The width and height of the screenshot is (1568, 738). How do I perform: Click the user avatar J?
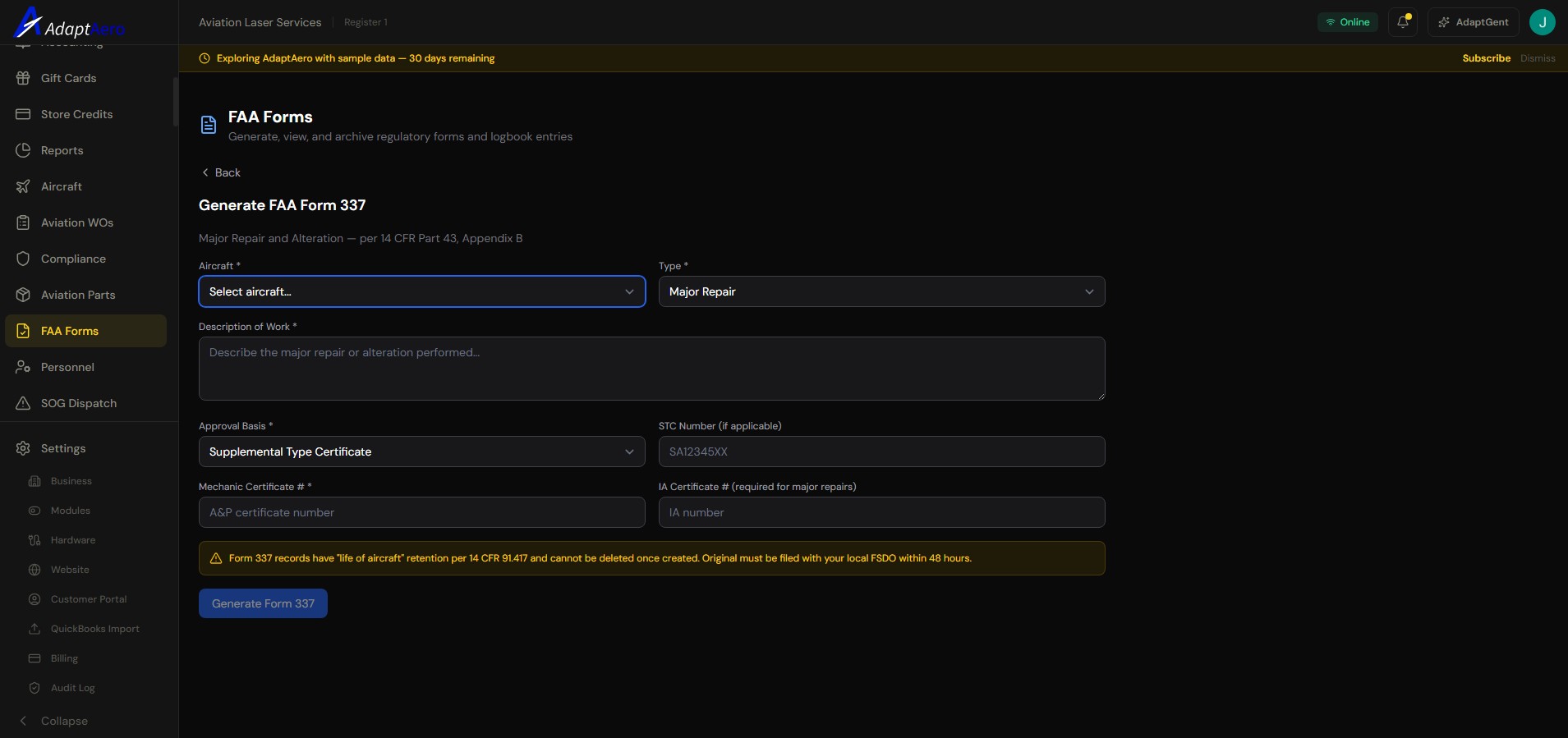point(1543,22)
